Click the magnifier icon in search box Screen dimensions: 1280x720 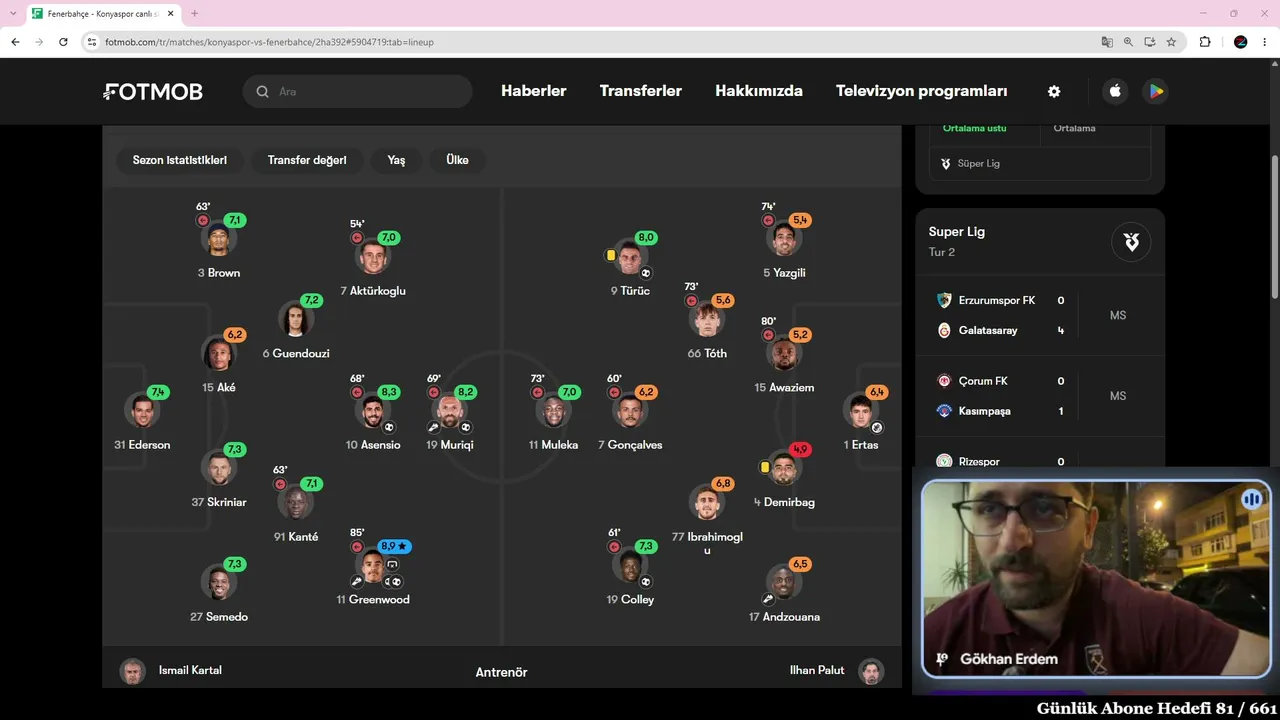263,91
